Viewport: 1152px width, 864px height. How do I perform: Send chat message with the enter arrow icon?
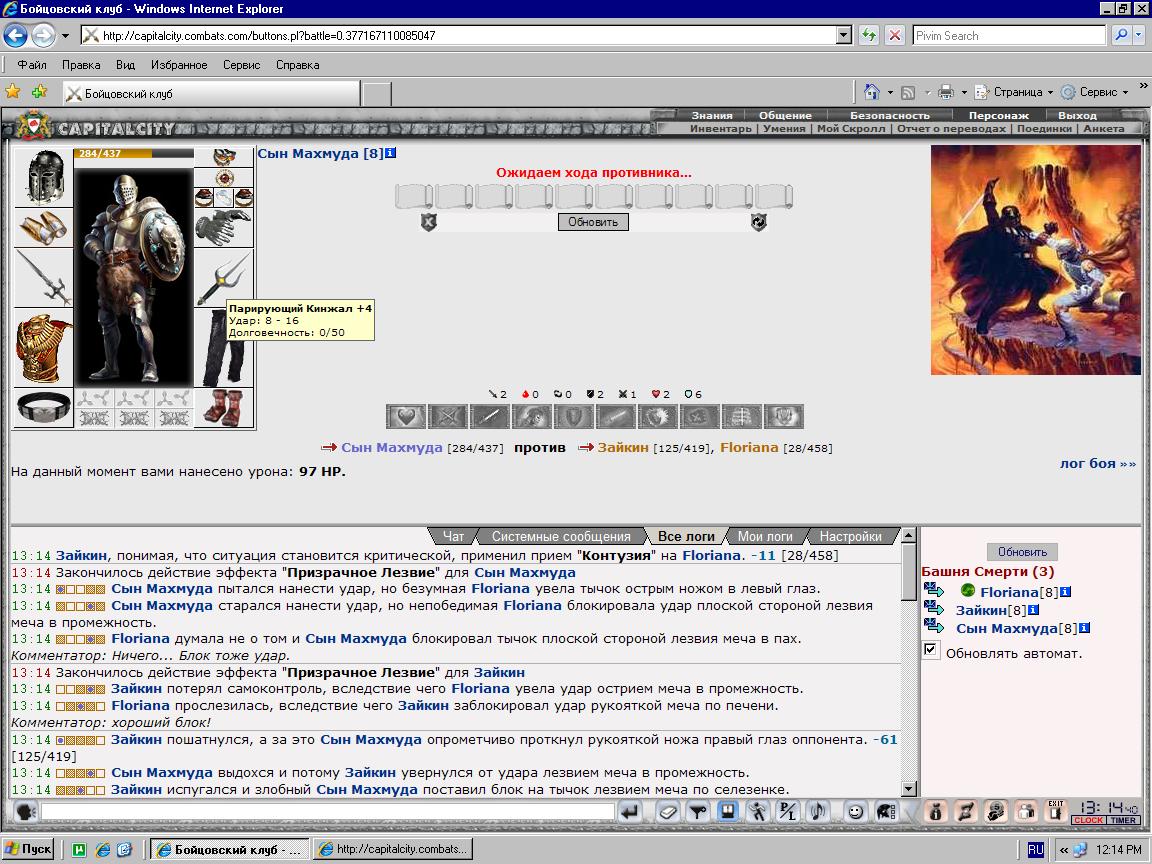pyautogui.click(x=630, y=812)
